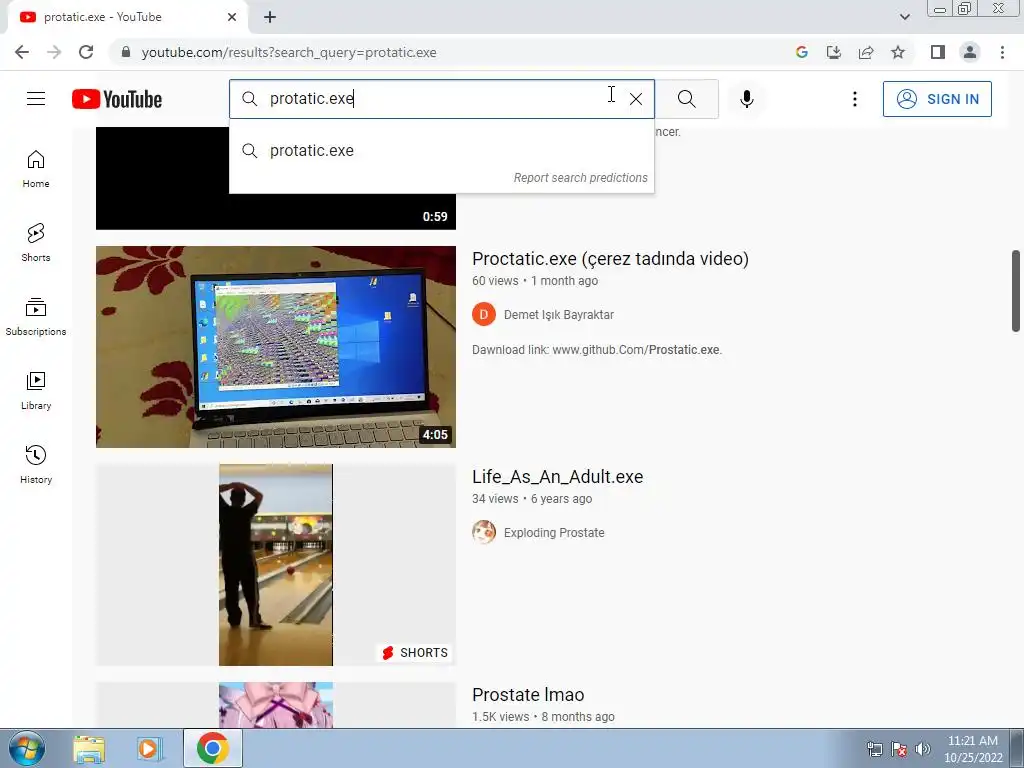Click the browser forward arrow
Image resolution: width=1024 pixels, height=768 pixels.
click(54, 52)
